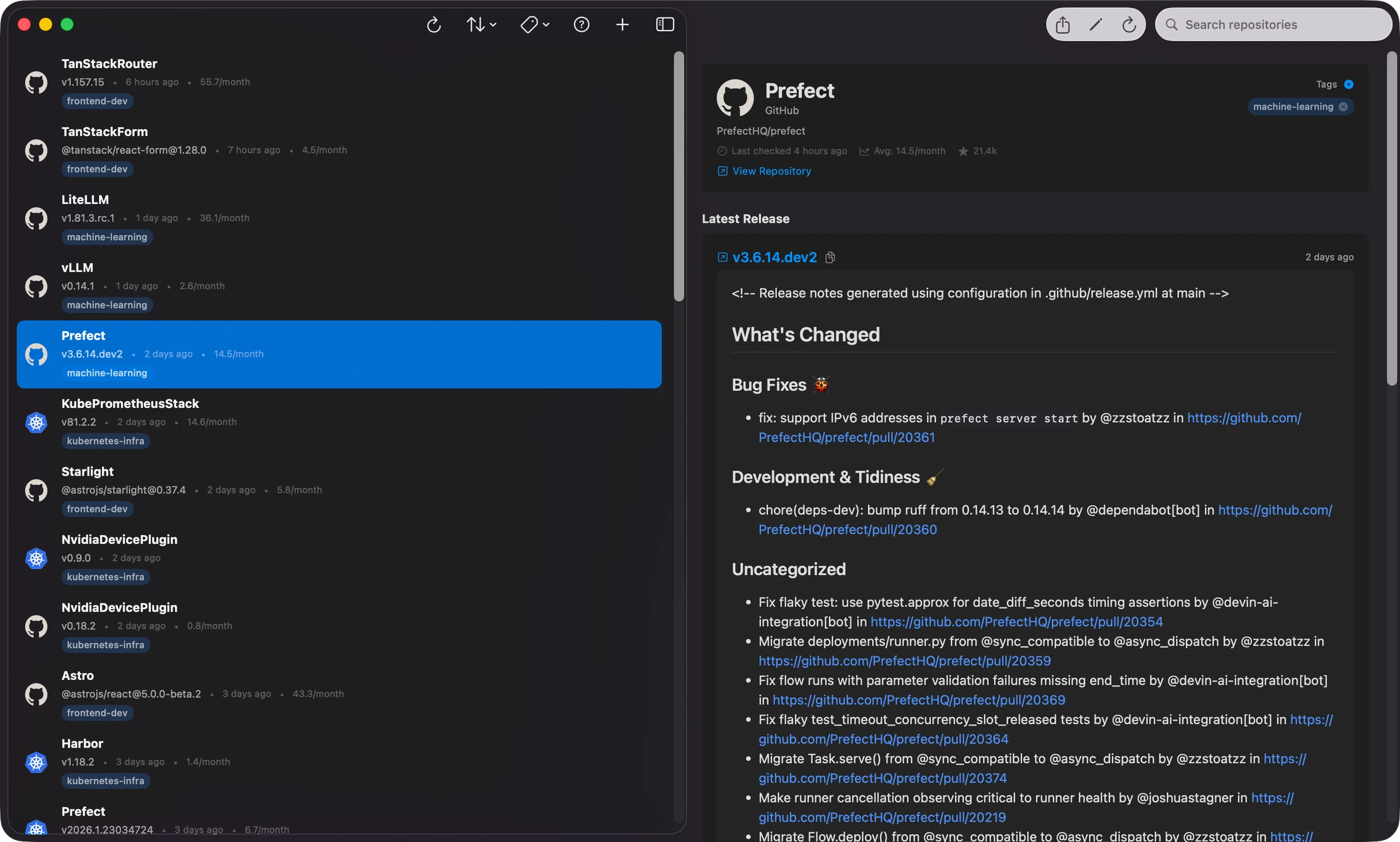Share the Prefect repository

tap(1062, 24)
